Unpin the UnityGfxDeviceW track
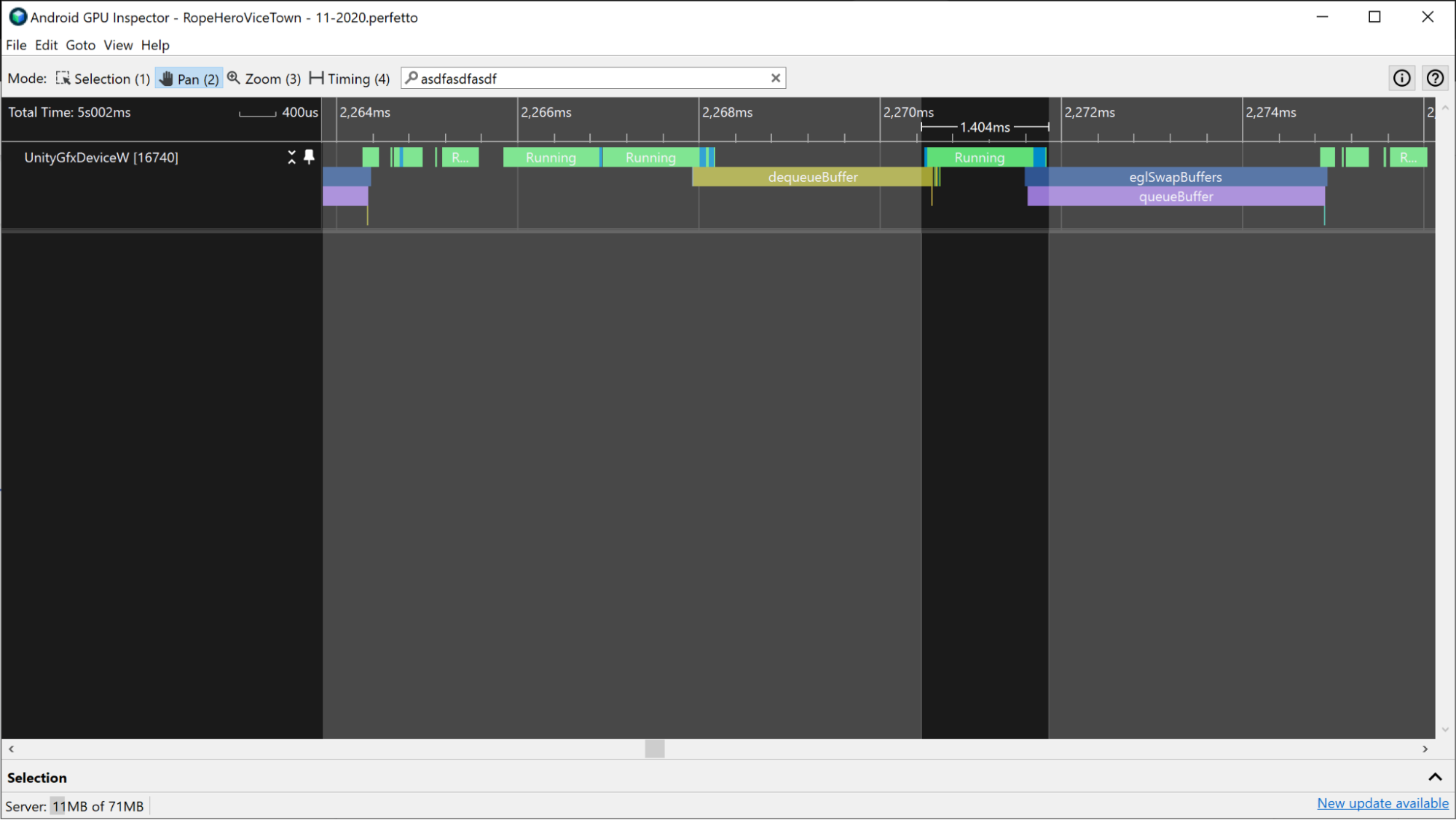This screenshot has height=820, width=1456. coord(309,157)
